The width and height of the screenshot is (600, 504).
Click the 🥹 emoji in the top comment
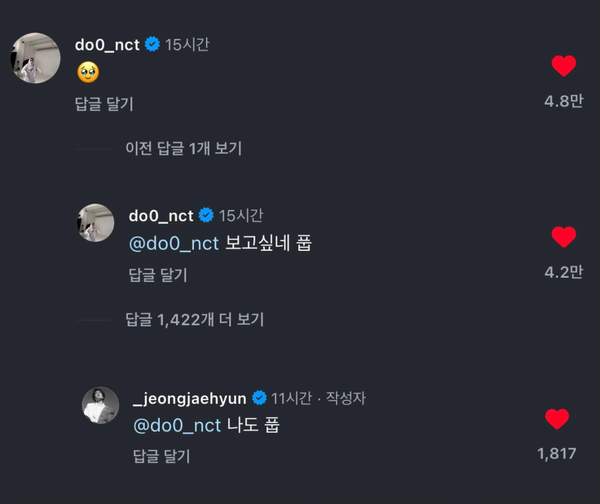86,71
